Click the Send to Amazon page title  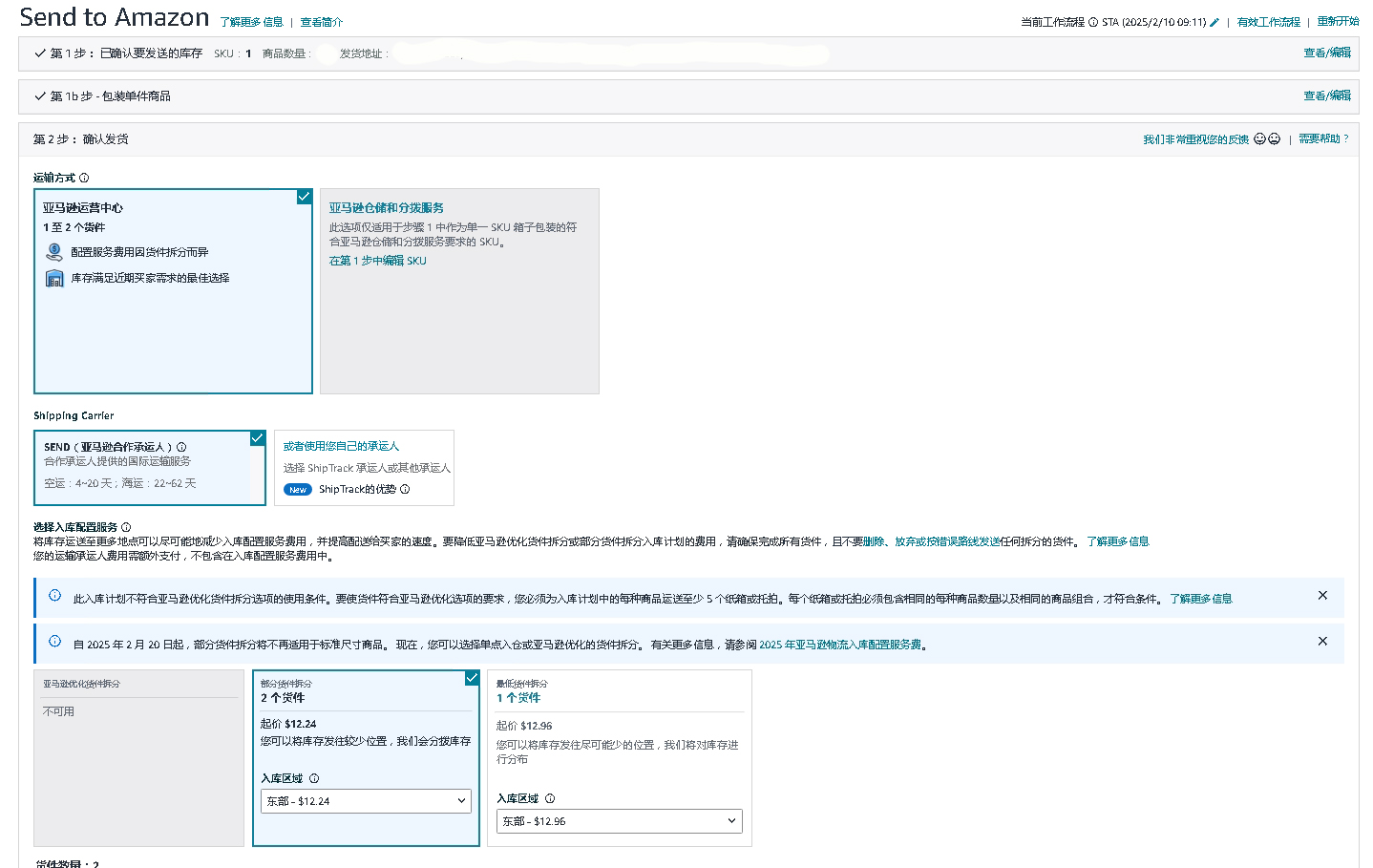pos(115,17)
